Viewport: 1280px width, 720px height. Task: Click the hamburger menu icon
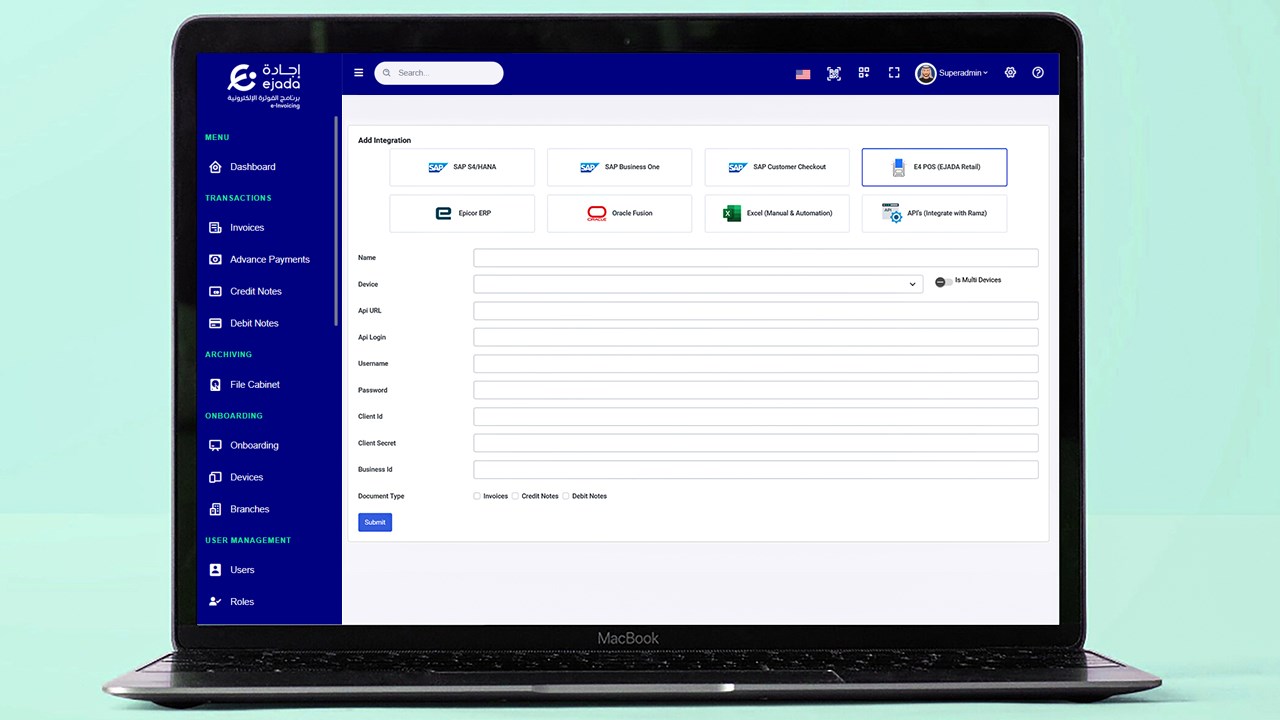tap(358, 72)
